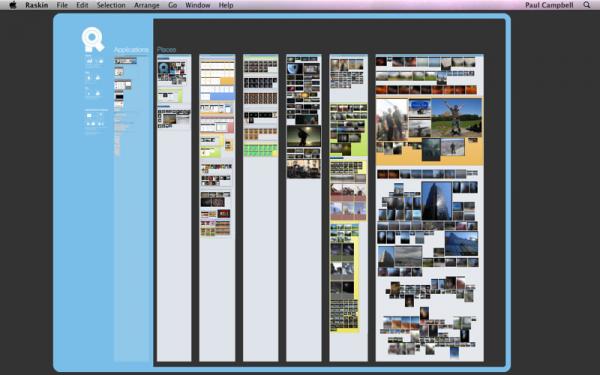
Task: Select the silhouetted figure at sunset photo
Action: coord(304,137)
